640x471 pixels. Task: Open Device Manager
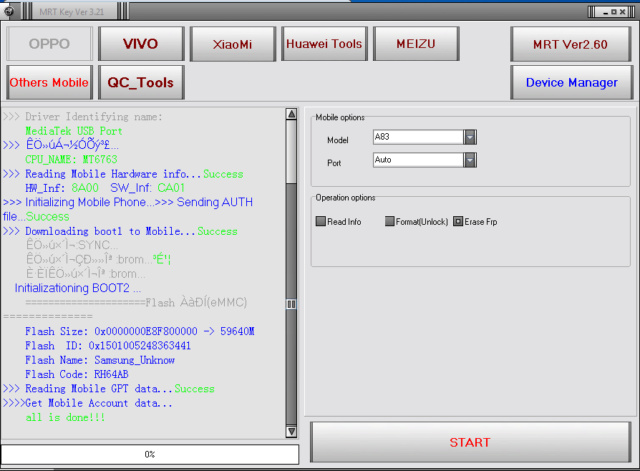tap(571, 82)
